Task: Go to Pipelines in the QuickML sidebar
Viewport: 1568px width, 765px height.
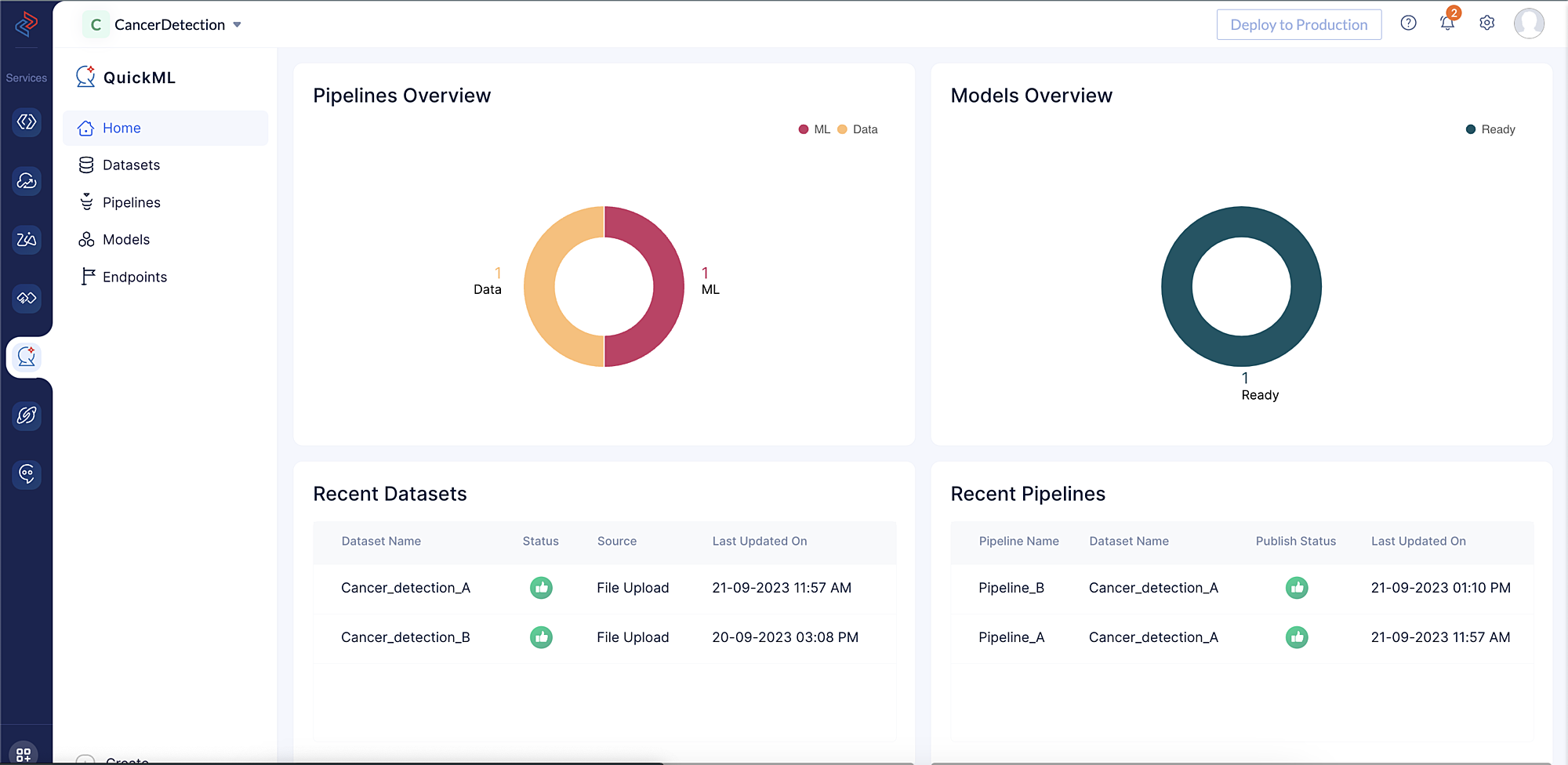Action: tap(131, 203)
